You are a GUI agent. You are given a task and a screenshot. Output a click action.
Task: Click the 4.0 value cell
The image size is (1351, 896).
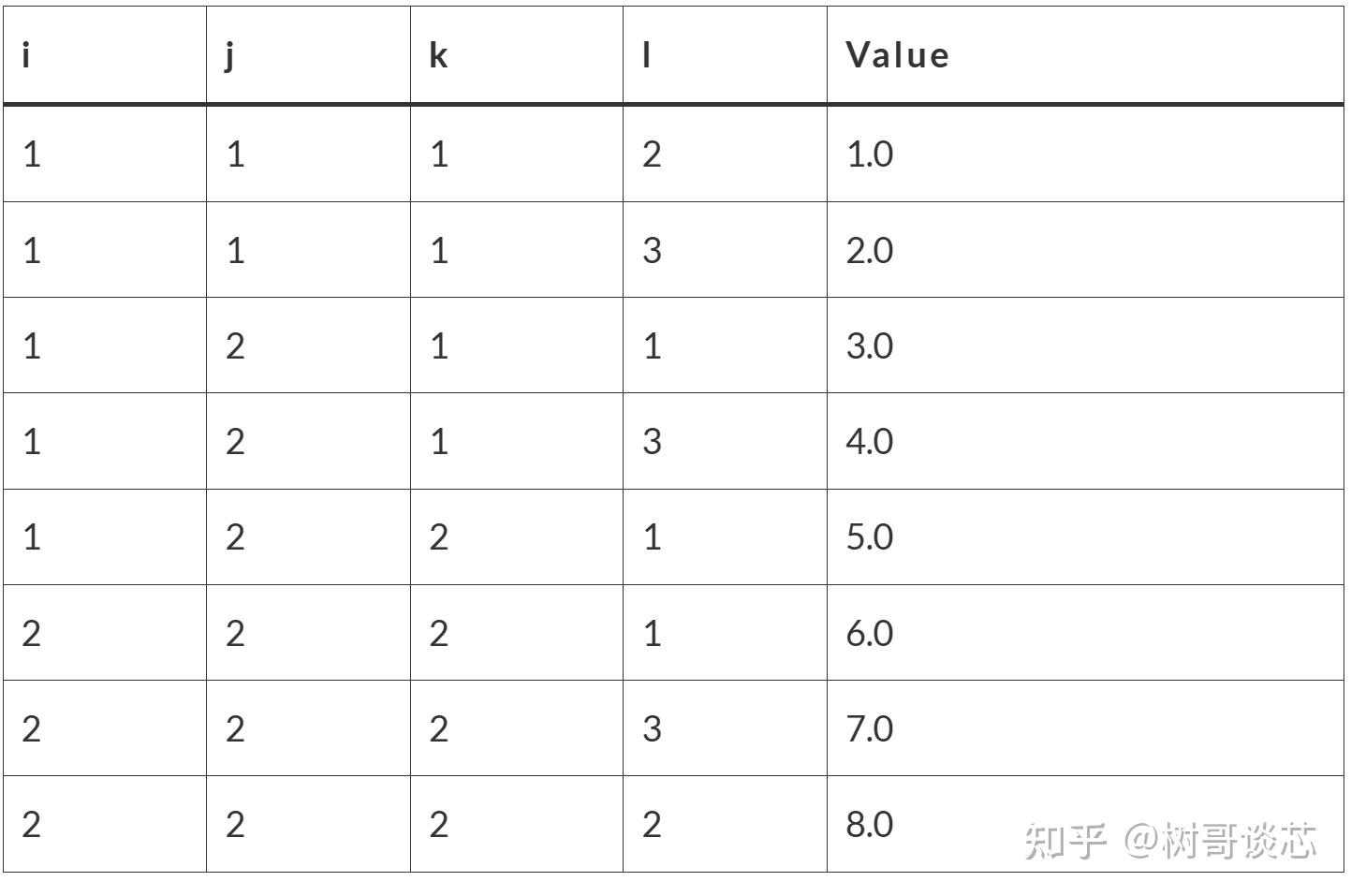point(1085,441)
